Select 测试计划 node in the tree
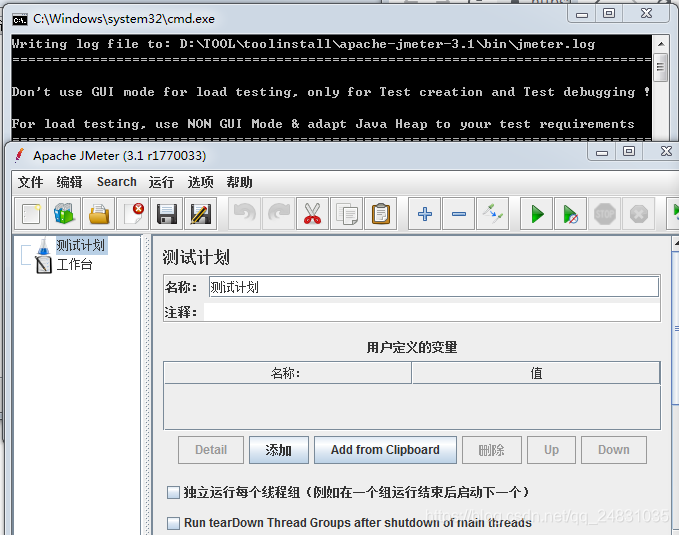Image resolution: width=679 pixels, height=535 pixels. click(x=81, y=245)
